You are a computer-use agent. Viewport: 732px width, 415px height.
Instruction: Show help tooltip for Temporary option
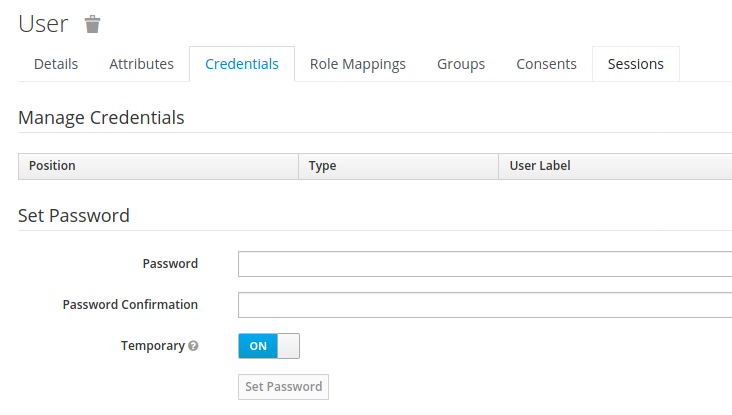pos(193,346)
